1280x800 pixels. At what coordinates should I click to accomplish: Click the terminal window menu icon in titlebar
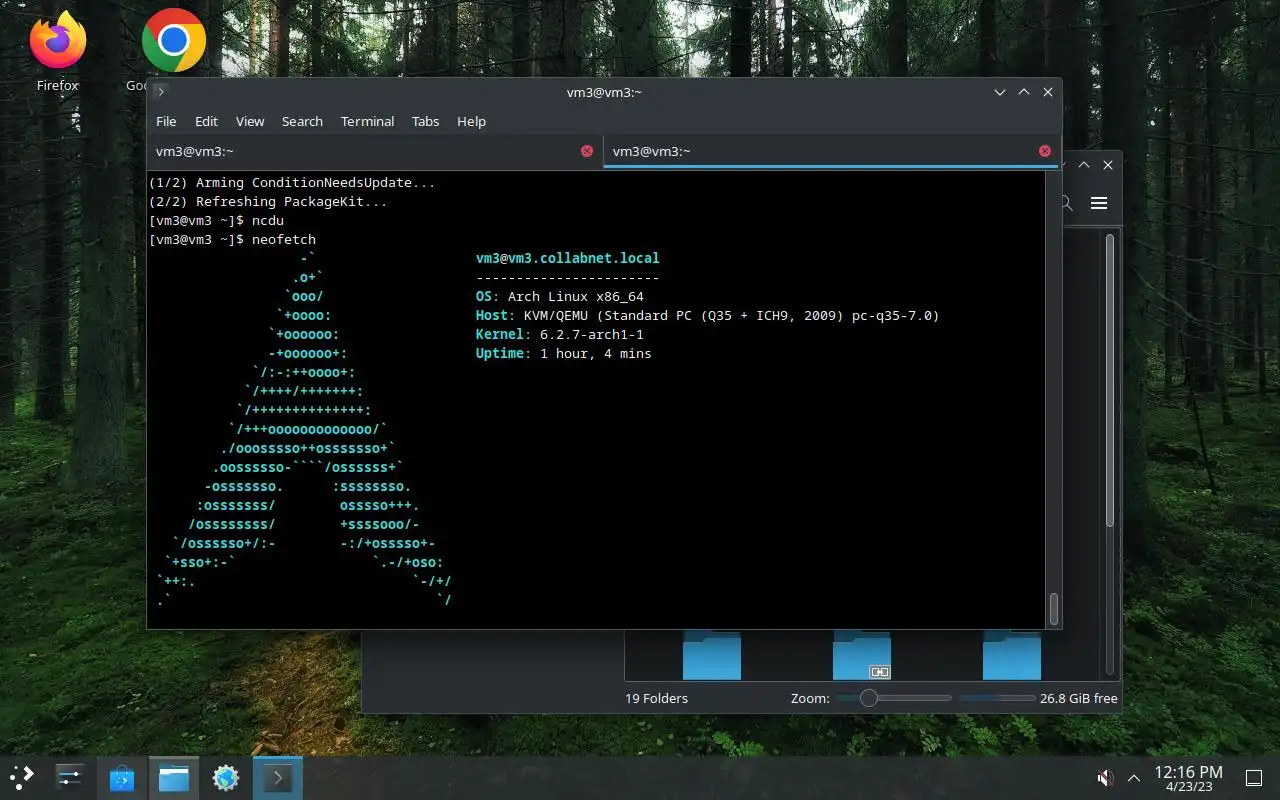(x=160, y=92)
